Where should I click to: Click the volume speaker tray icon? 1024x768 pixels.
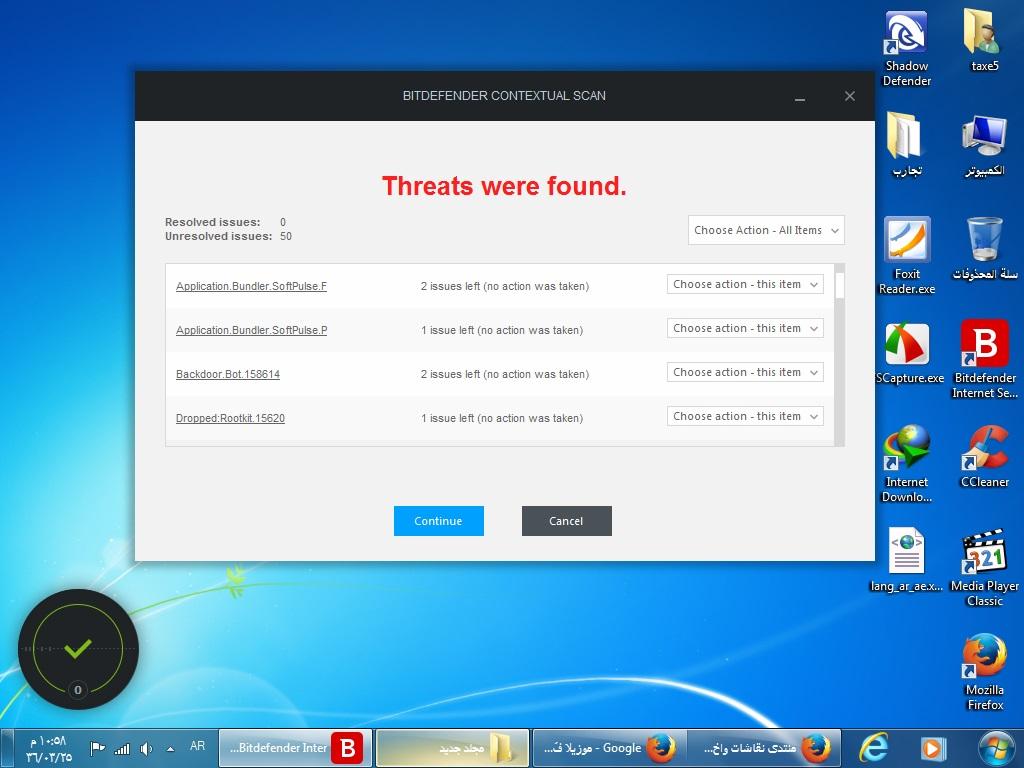coord(146,748)
